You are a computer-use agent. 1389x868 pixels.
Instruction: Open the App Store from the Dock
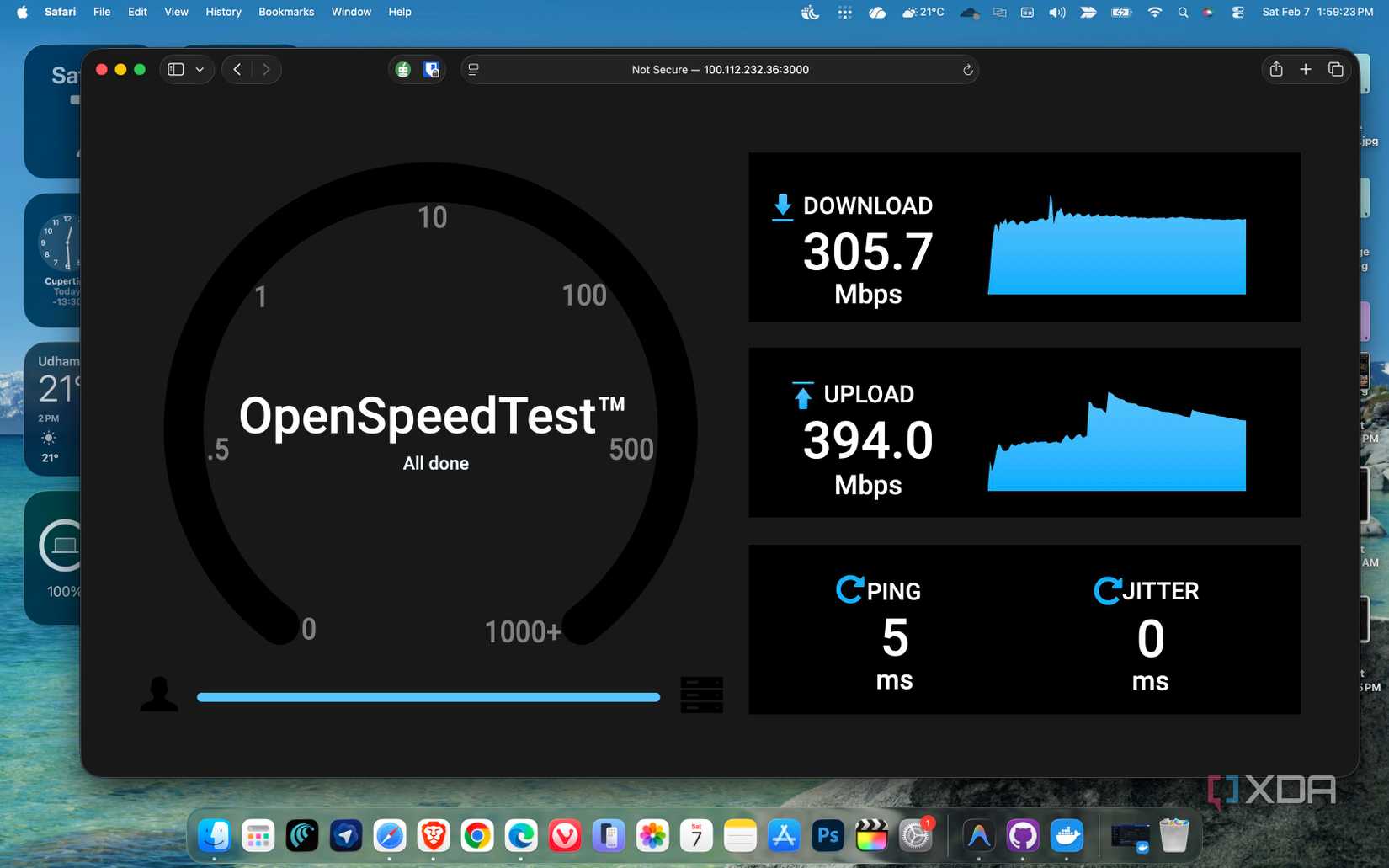pos(784,836)
